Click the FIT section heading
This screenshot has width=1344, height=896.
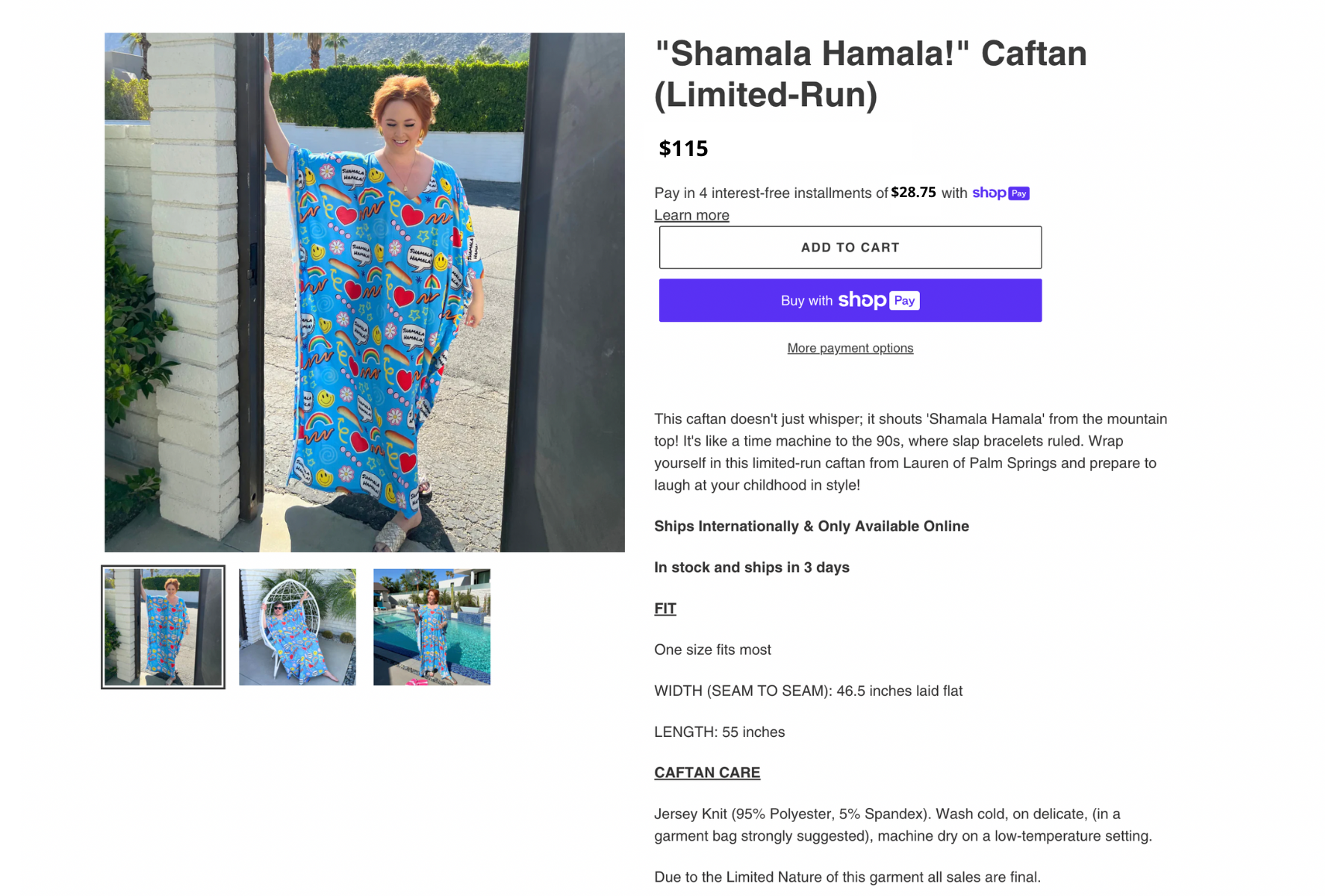tap(665, 609)
